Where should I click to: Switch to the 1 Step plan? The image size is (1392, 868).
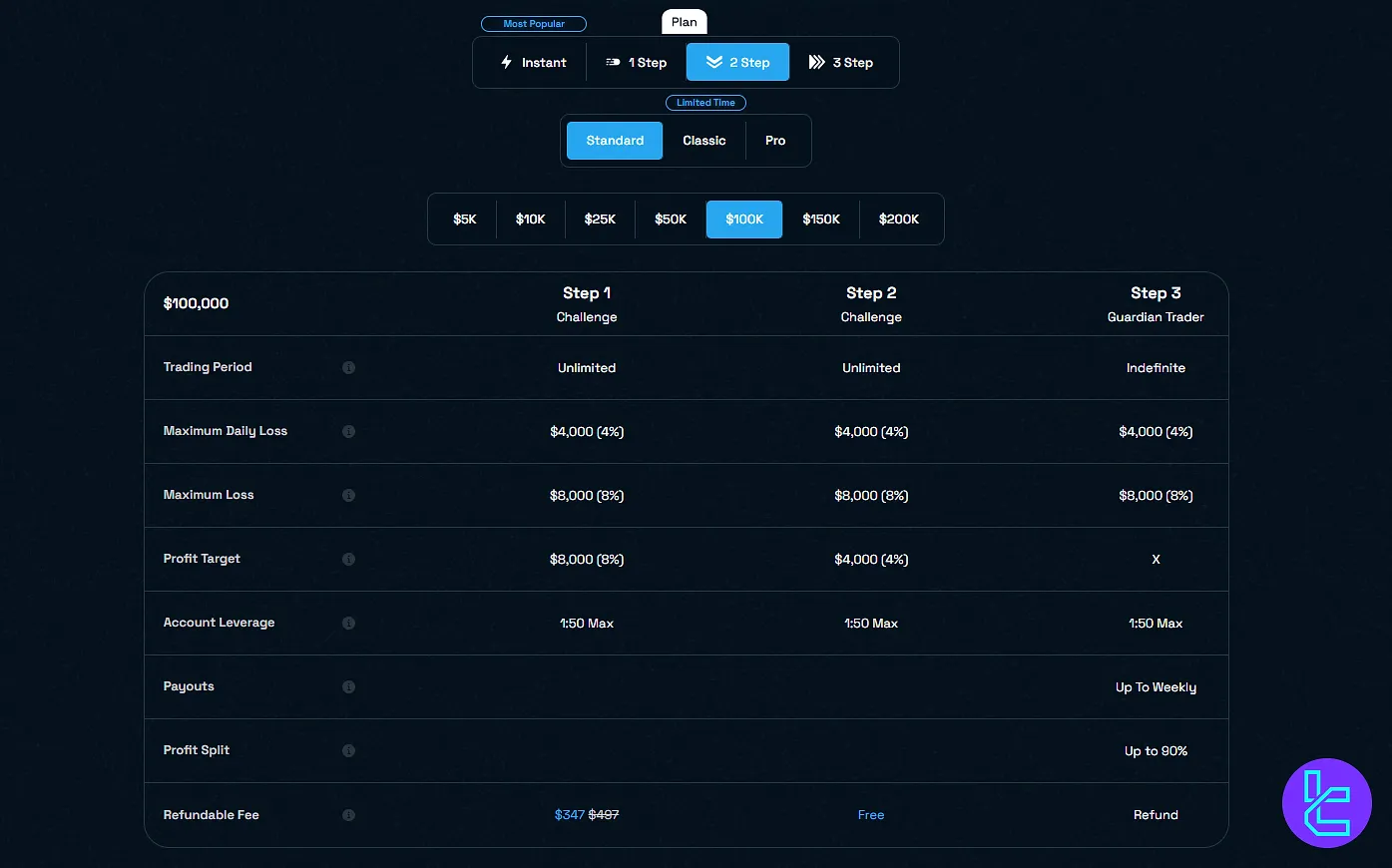click(637, 62)
